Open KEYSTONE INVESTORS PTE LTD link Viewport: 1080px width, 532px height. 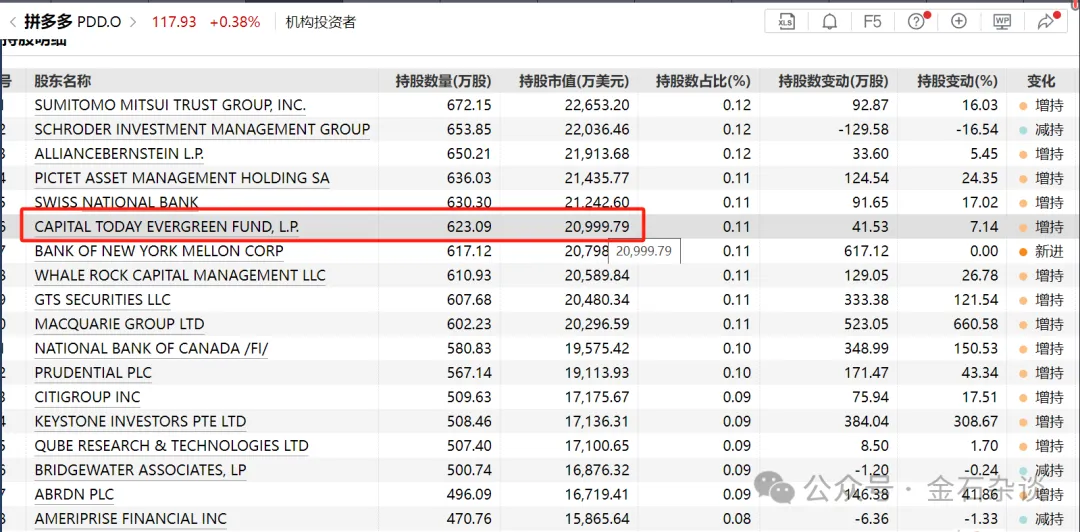140,421
